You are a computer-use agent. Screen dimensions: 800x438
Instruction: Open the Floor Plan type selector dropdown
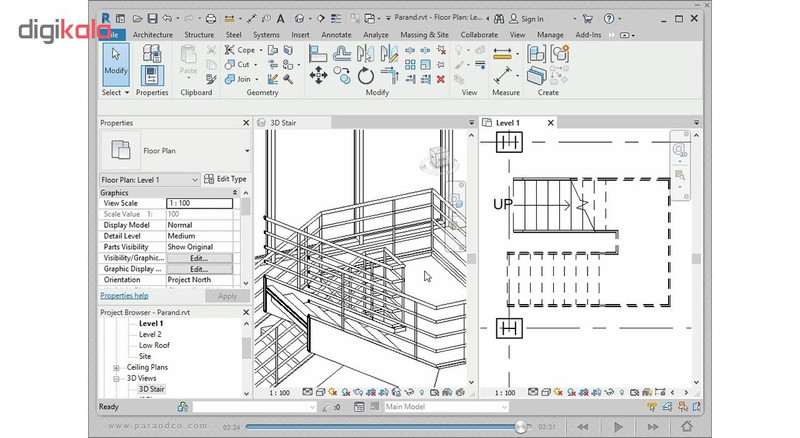tap(247, 151)
